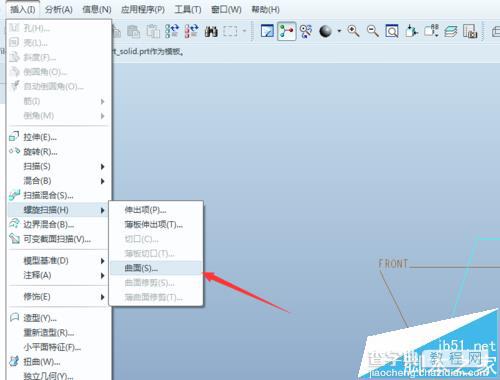Open the 工具(T) menu
The image size is (500, 380).
(x=188, y=9)
